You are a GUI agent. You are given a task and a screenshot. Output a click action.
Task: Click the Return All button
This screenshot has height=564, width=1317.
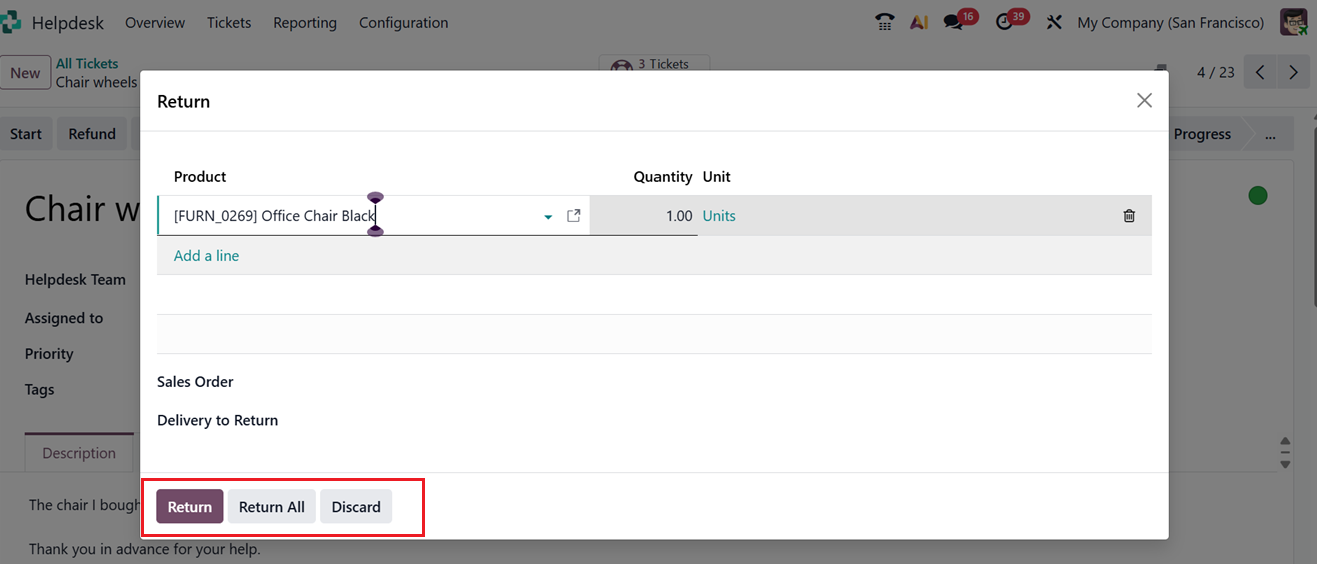click(x=272, y=507)
